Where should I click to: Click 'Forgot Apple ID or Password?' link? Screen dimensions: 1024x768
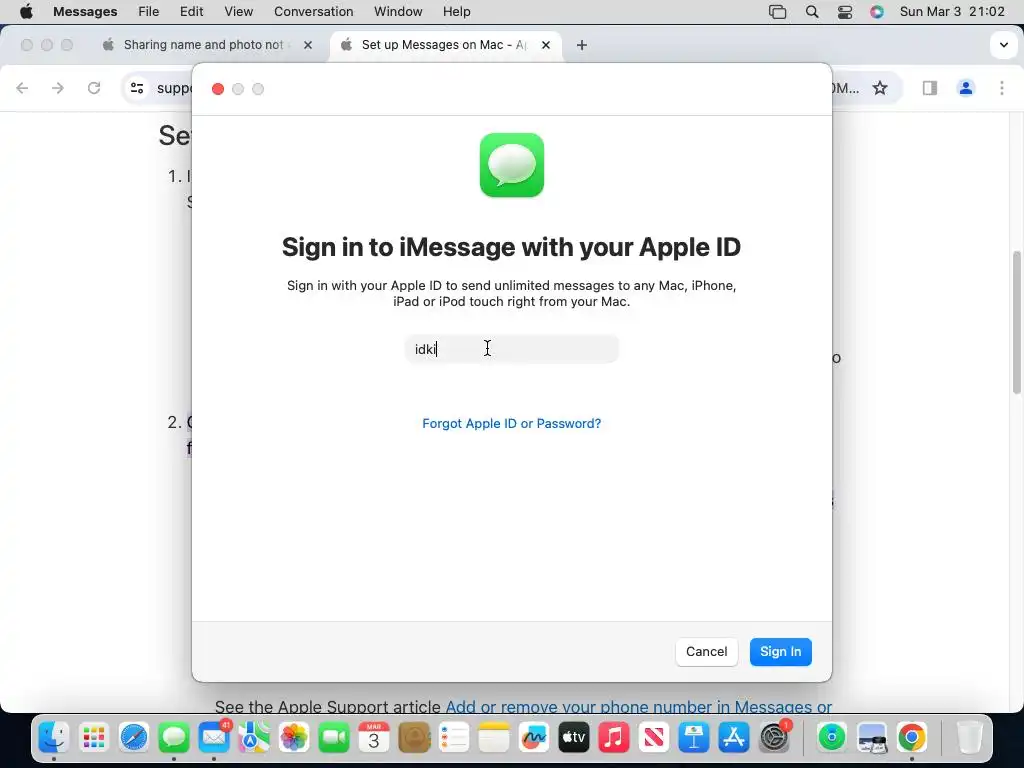511,424
